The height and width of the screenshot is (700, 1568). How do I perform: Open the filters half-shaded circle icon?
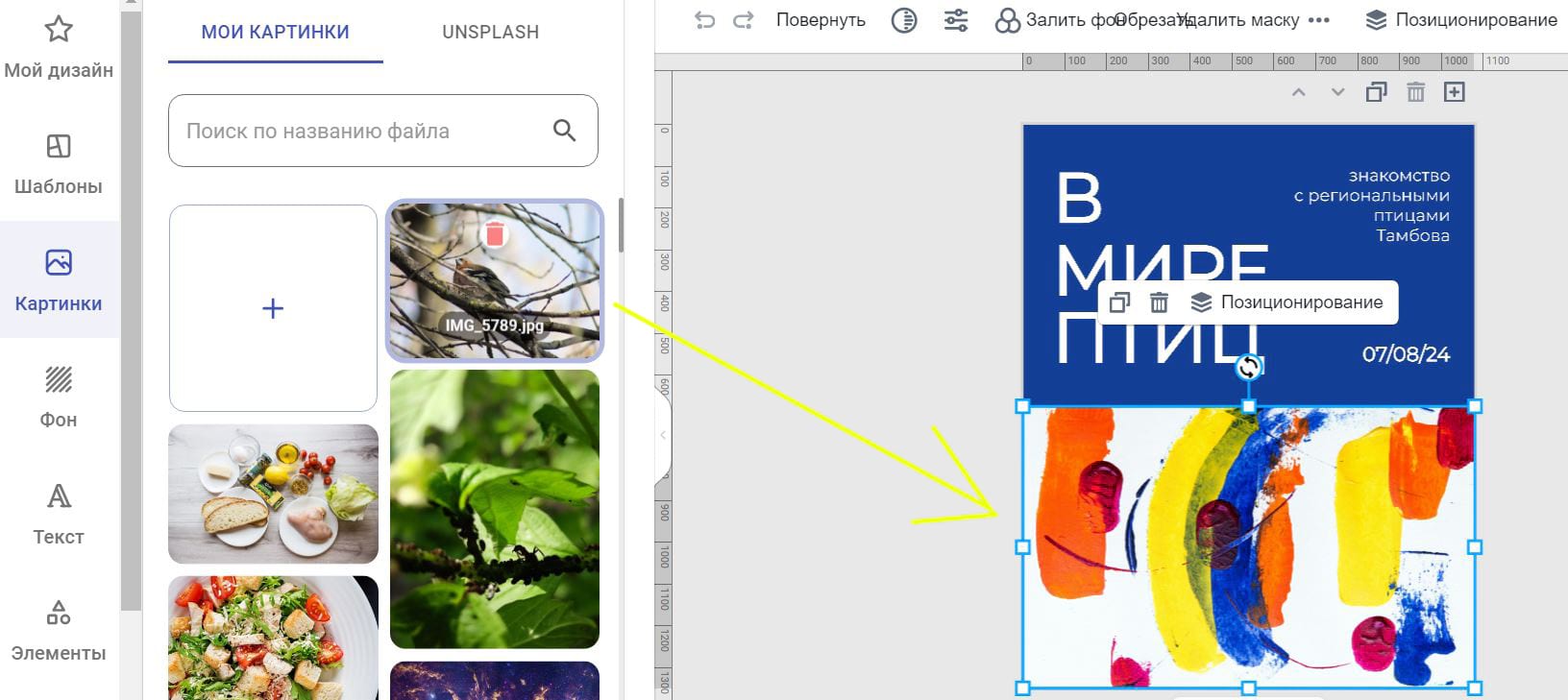tap(904, 20)
